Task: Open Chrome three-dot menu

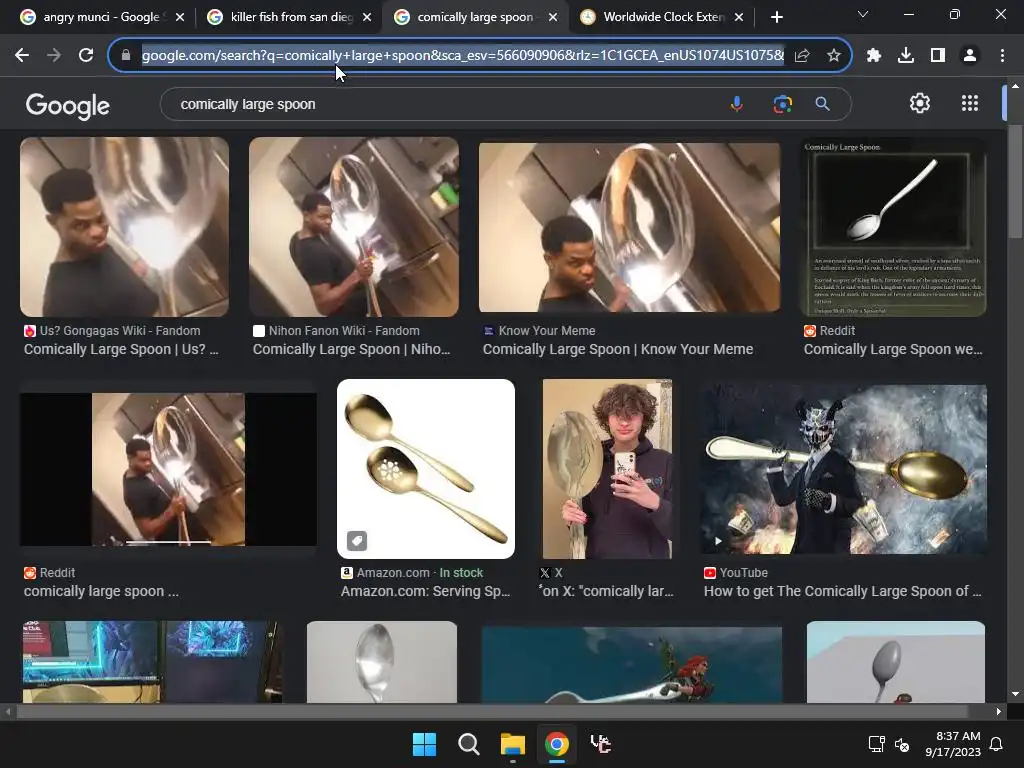Action: 1002,56
